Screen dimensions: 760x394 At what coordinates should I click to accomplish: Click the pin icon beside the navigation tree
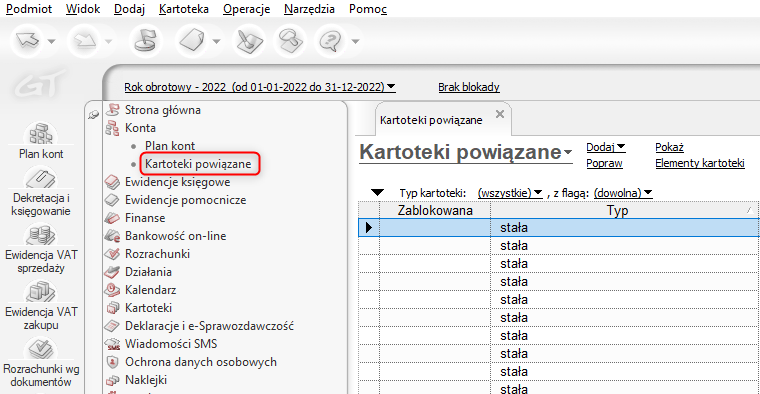[94, 114]
